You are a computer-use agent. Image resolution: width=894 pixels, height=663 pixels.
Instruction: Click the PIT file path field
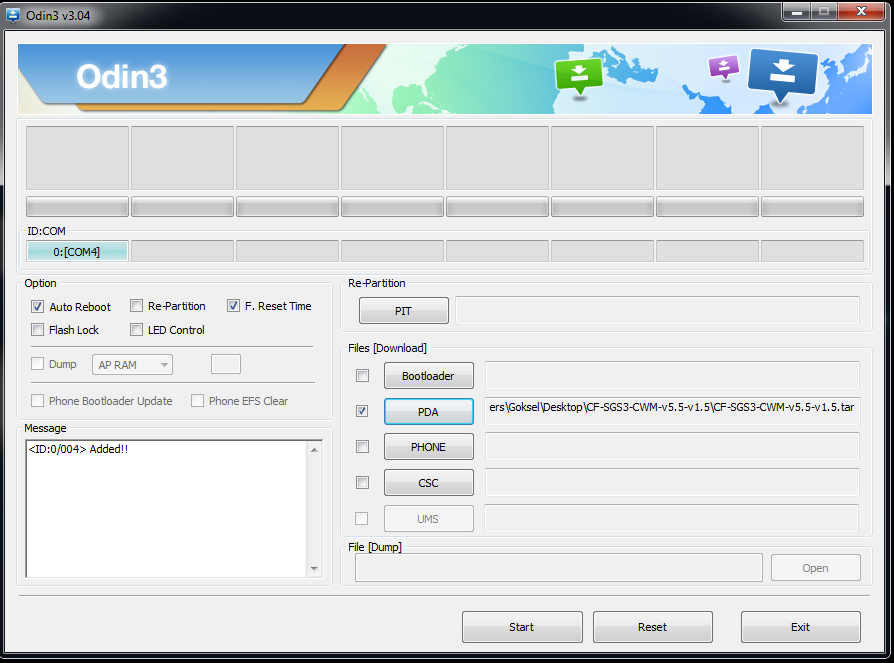657,310
